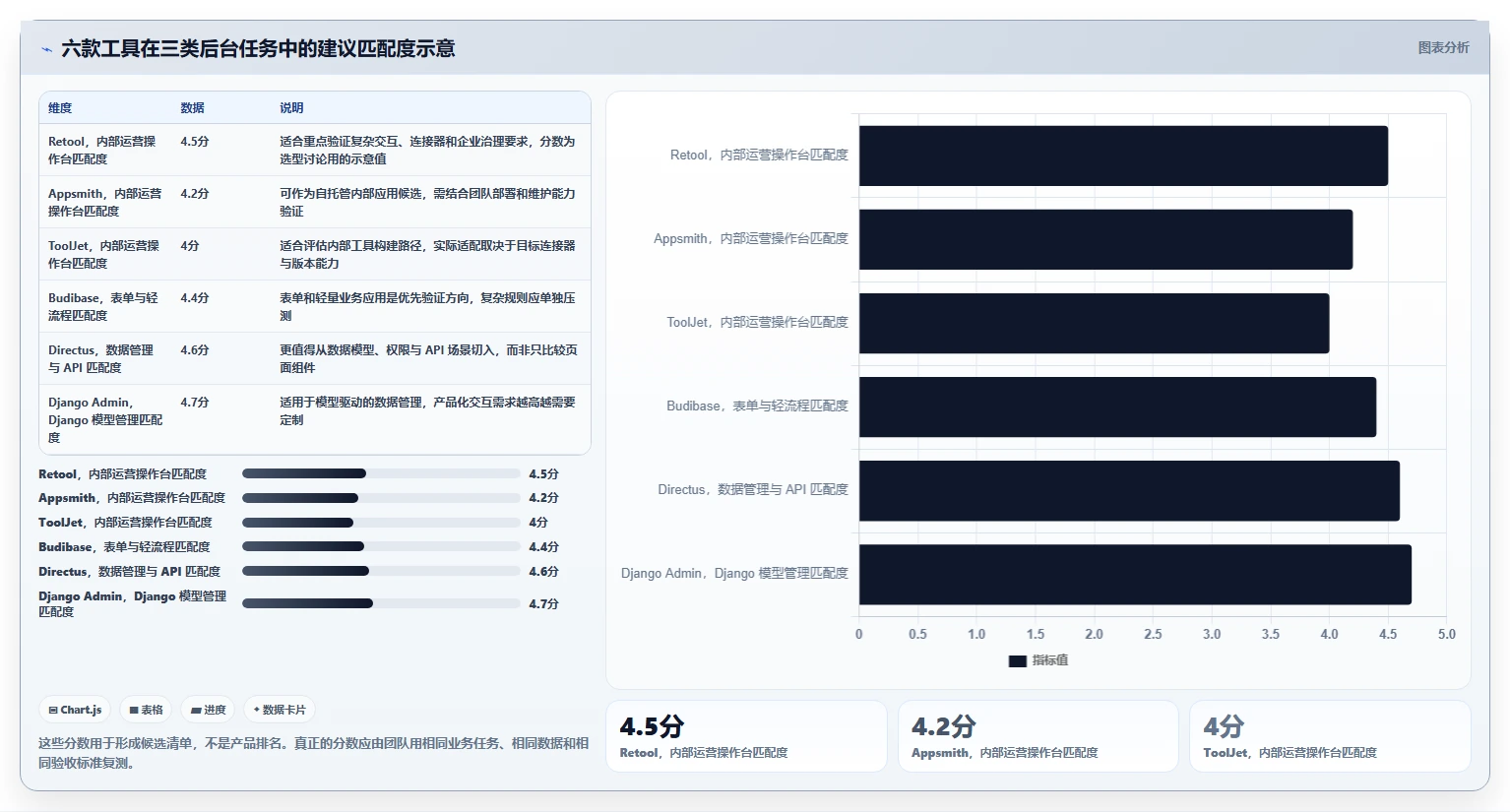Click the Chart.js chip
The width and height of the screenshot is (1510, 812).
point(76,710)
